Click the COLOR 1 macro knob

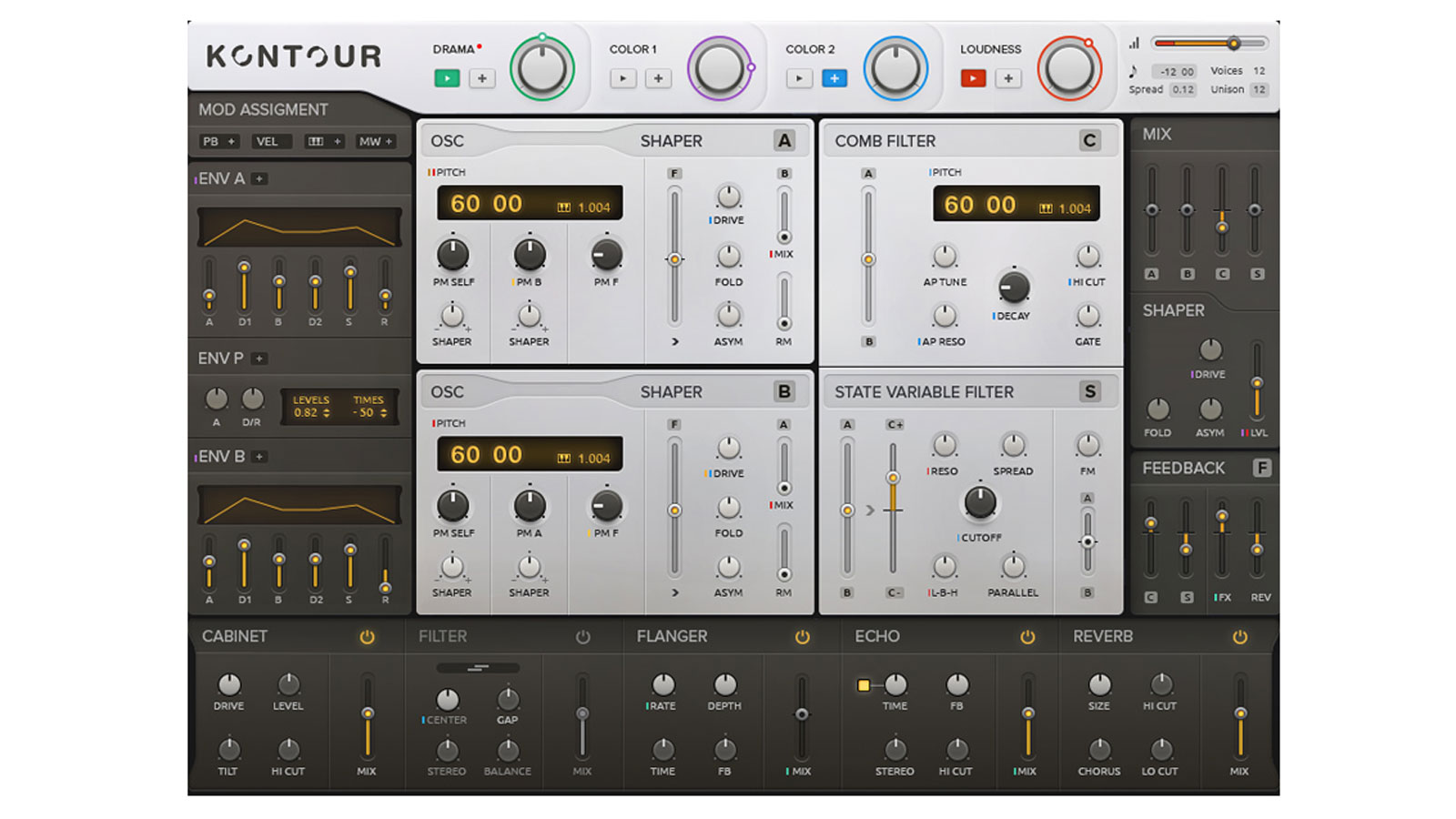point(720,69)
